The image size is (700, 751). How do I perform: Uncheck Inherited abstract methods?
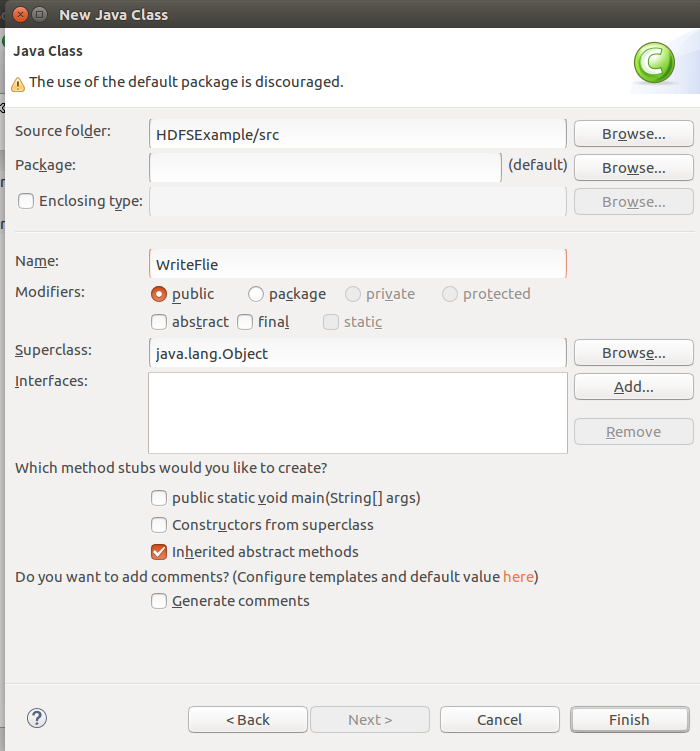coord(159,552)
